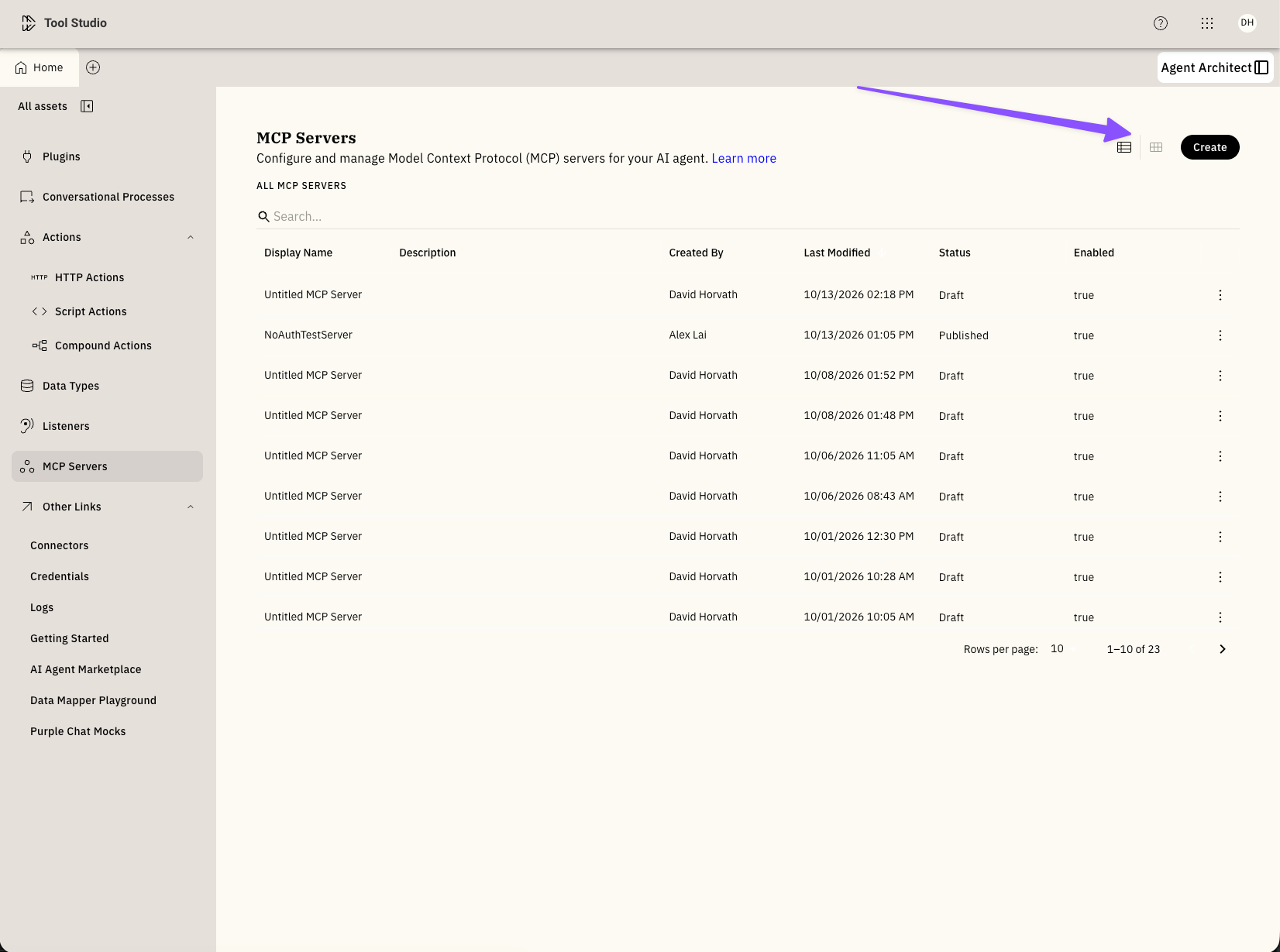The width and height of the screenshot is (1280, 952).
Task: Open row menu for NoAuthTestServer
Action: tap(1220, 335)
